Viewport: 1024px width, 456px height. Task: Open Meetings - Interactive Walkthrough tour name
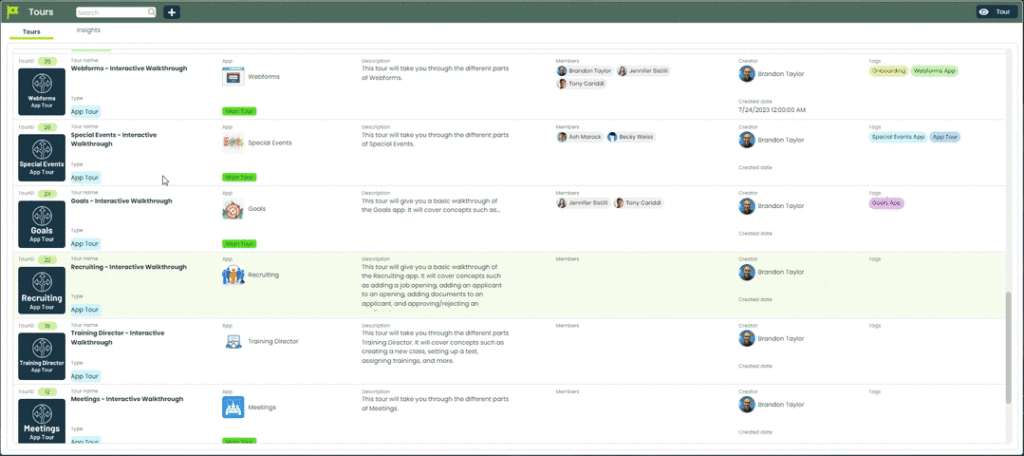(x=127, y=399)
